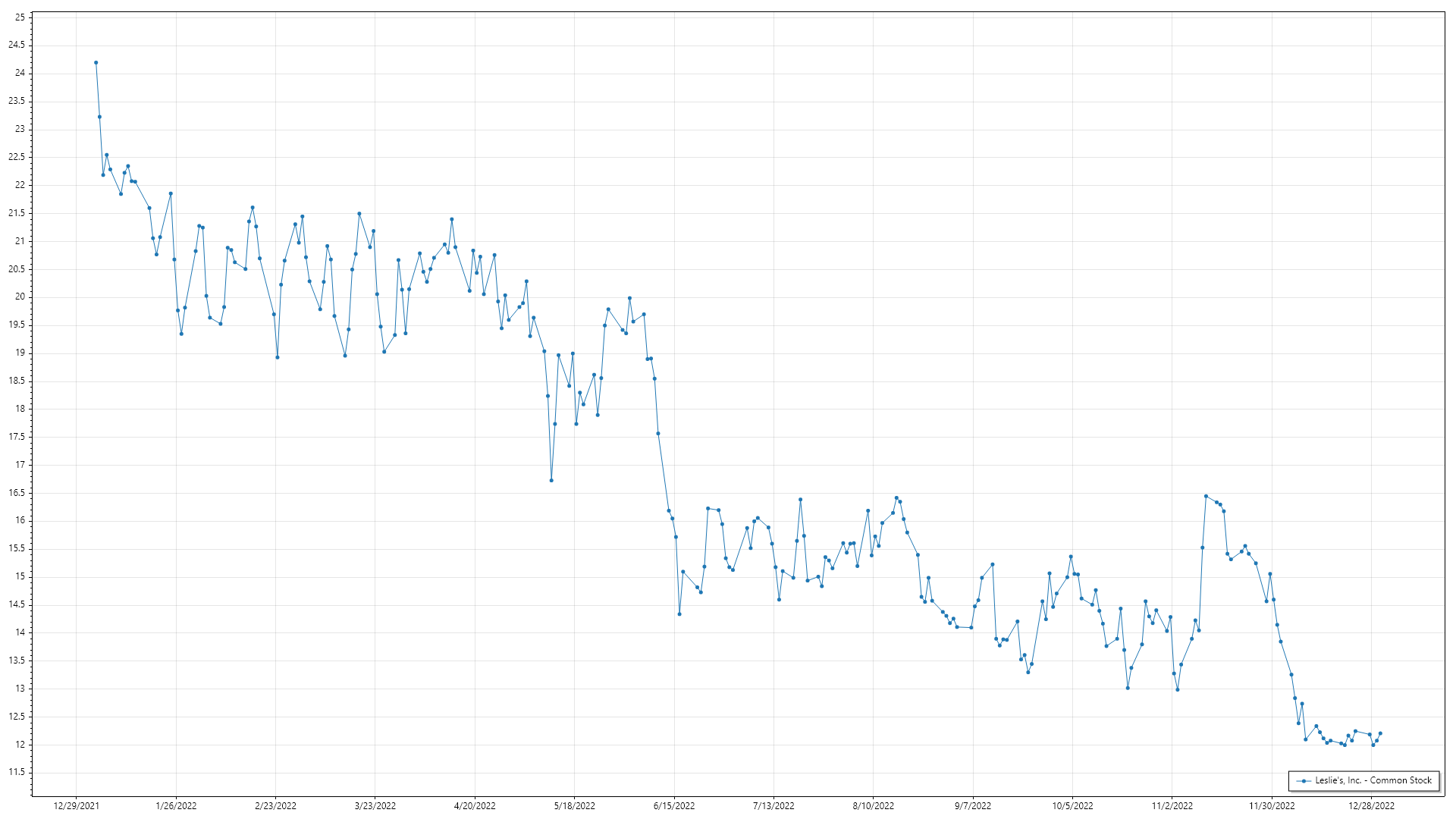Click the 12/28/2022 x-axis date label
Screen dimensions: 1456x819
[x=1371, y=806]
